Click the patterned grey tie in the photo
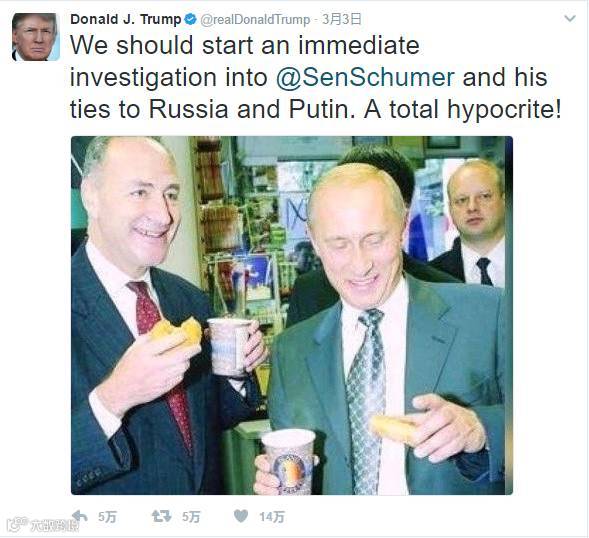 [x=366, y=400]
